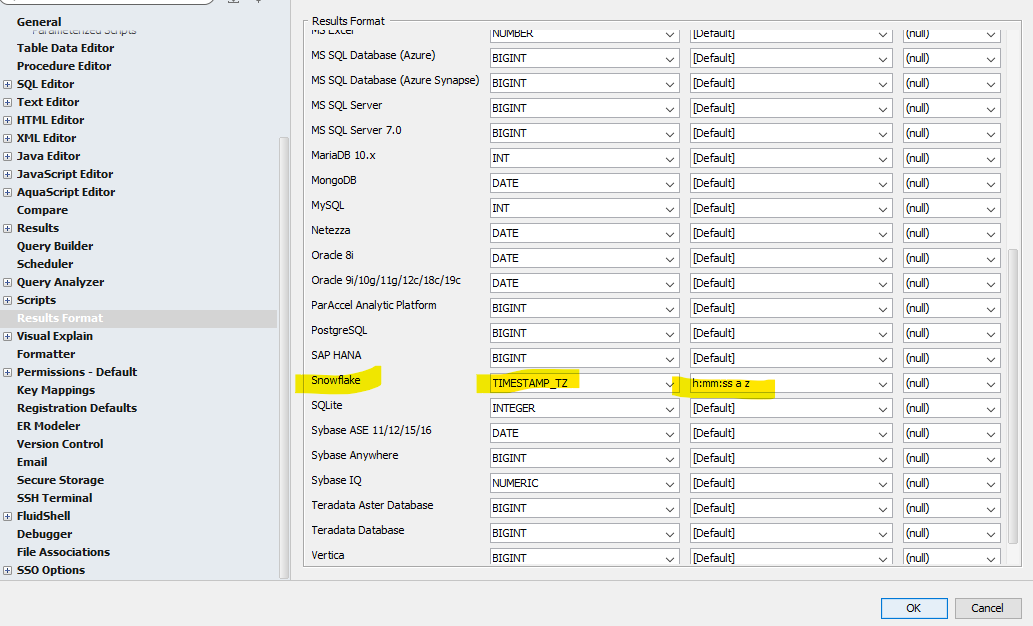Expand the Results tree node
The width and height of the screenshot is (1033, 626).
click(8, 228)
